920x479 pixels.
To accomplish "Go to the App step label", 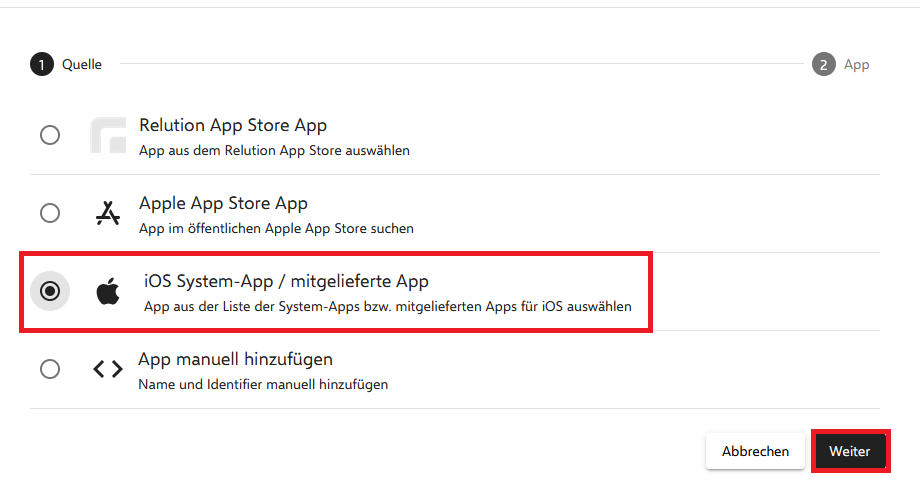I will pos(856,65).
